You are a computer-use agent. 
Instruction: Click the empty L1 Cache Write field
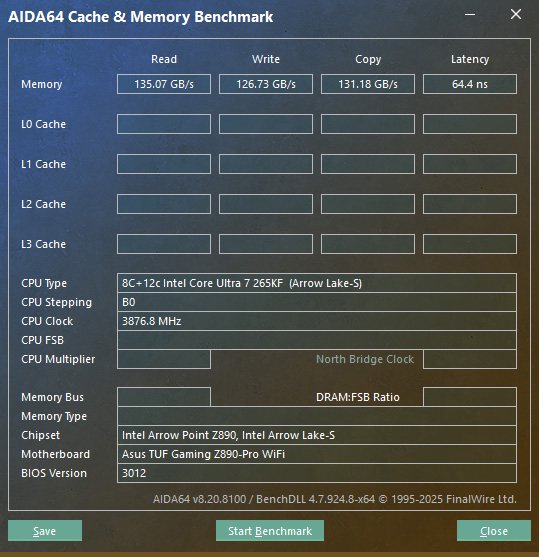(266, 164)
